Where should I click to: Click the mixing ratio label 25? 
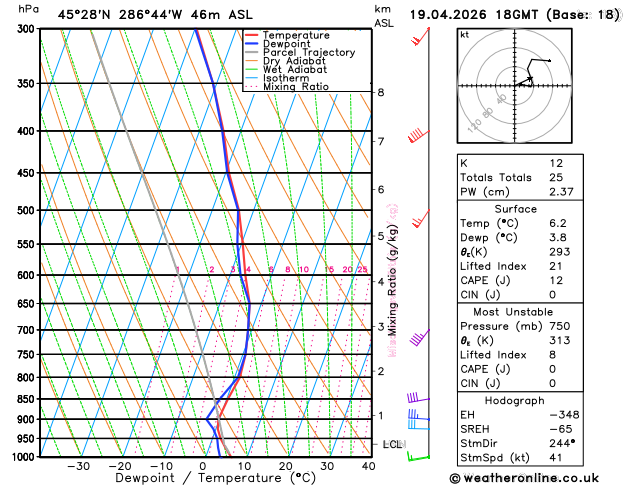pos(363,269)
